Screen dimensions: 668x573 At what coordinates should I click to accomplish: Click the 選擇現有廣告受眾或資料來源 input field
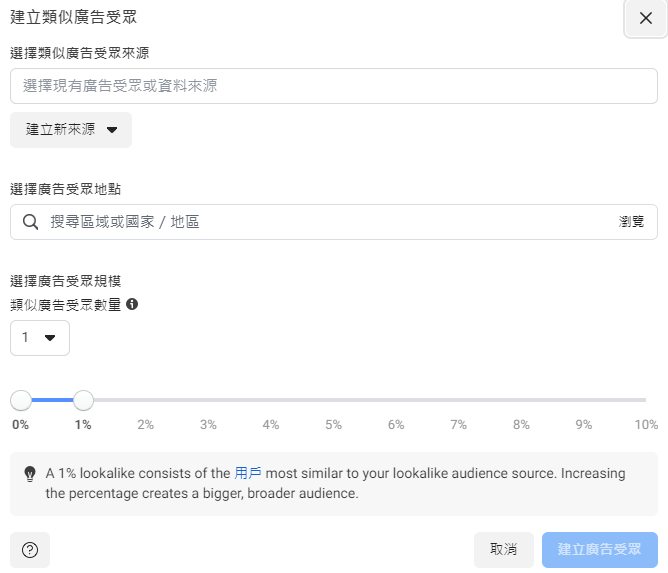click(x=334, y=86)
